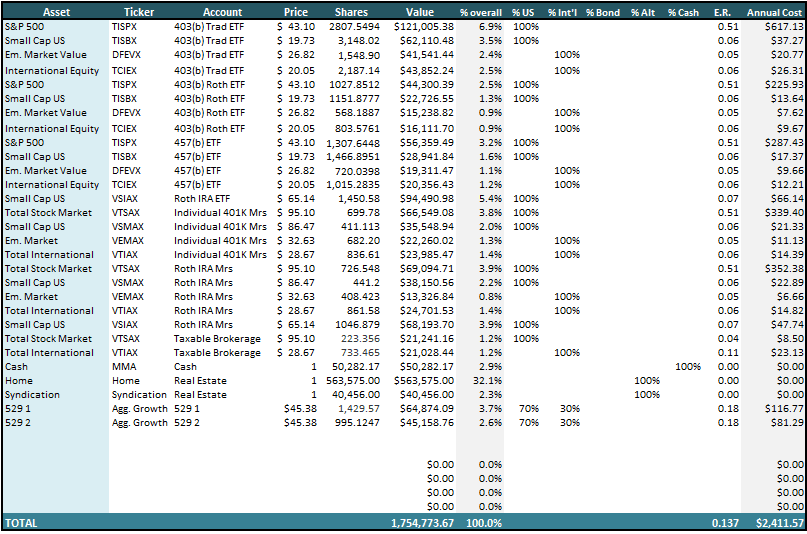The height and width of the screenshot is (534, 807).
Task: Select the 0.11 expense ratio cell
Action: pos(728,352)
